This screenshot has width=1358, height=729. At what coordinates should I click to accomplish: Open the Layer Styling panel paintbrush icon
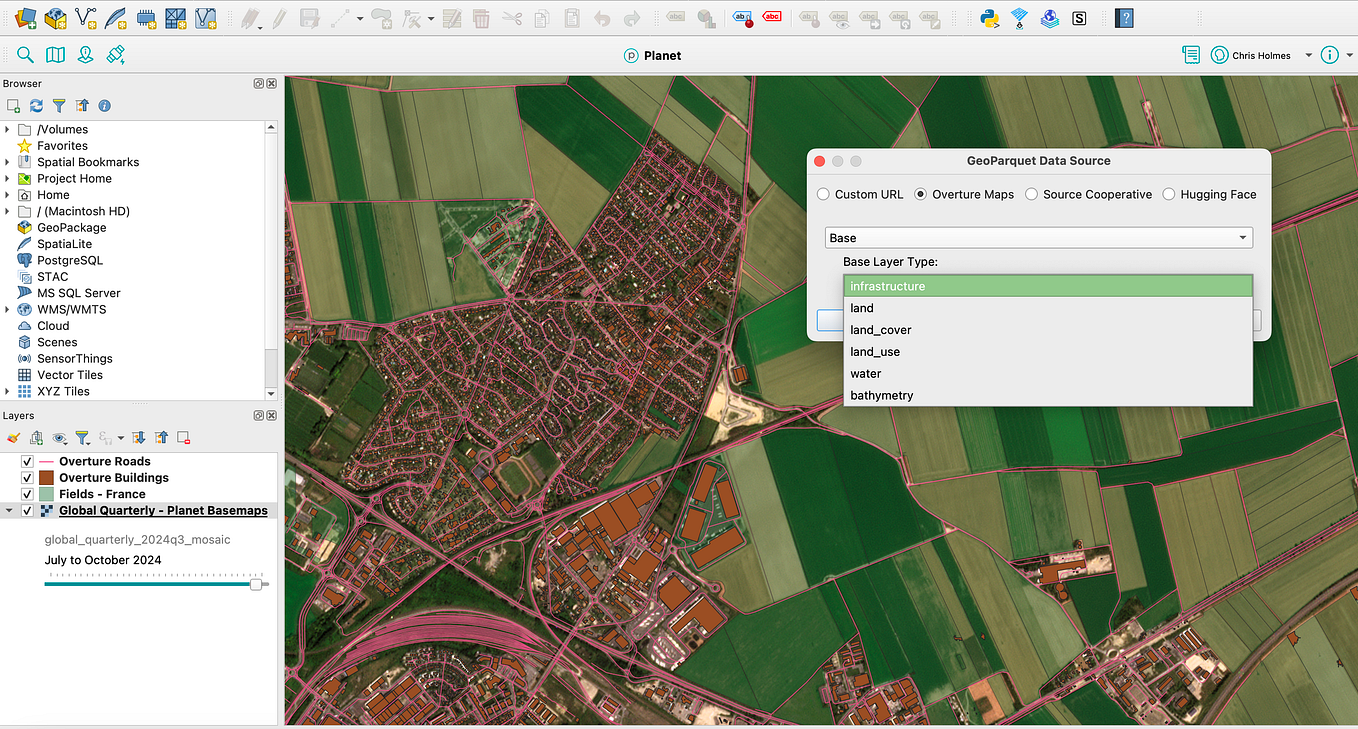(13, 437)
